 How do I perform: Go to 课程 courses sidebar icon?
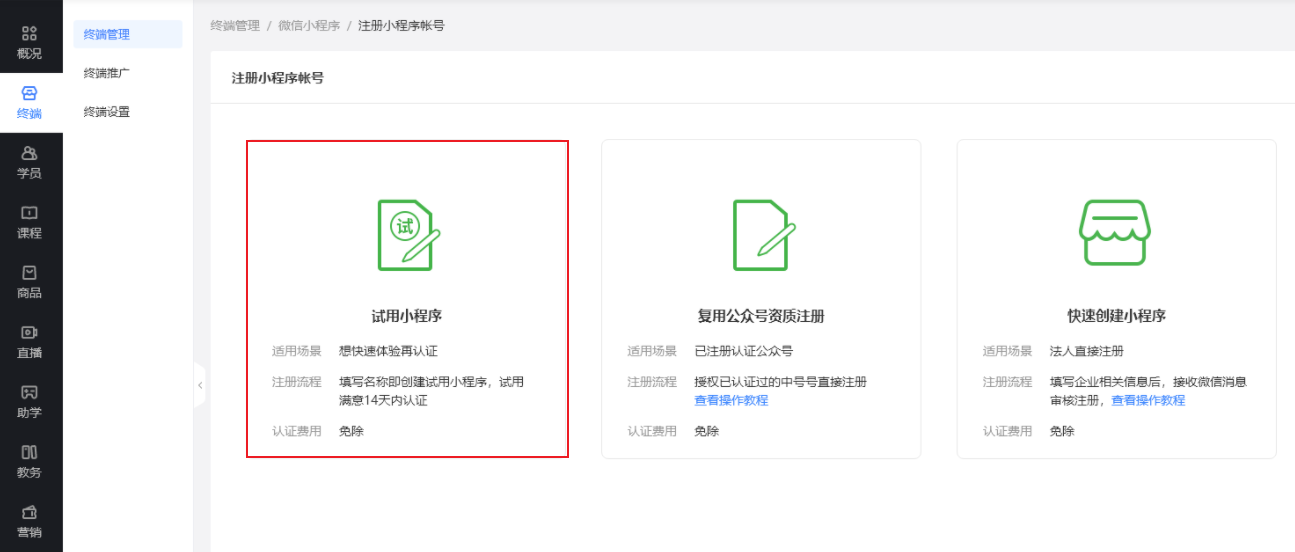click(30, 213)
